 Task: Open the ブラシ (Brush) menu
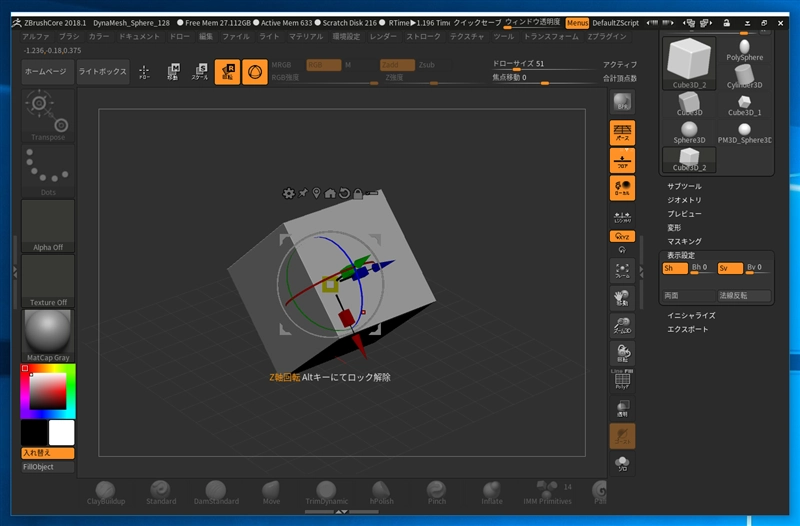tap(69, 37)
